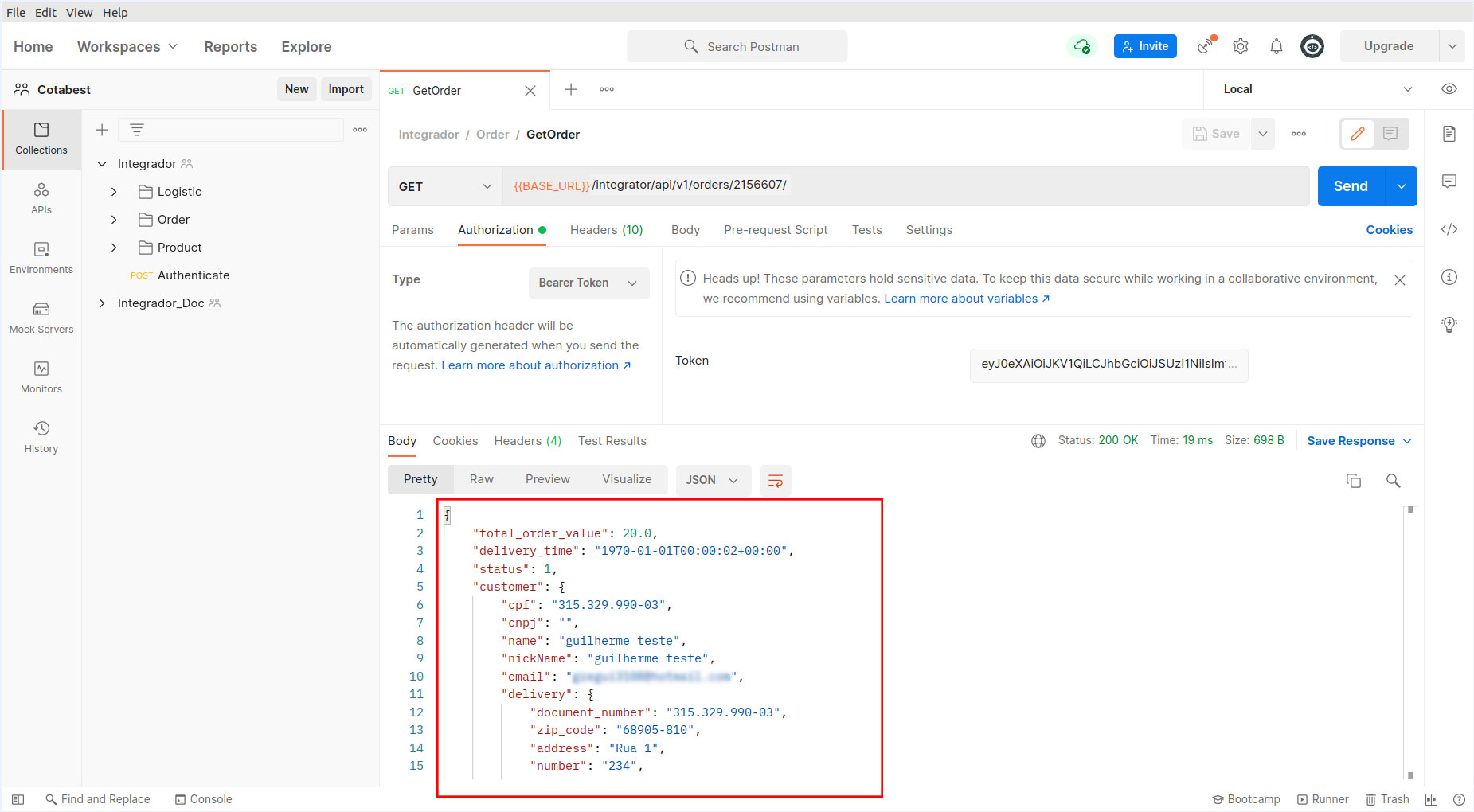Collapse the Integrador collection
Image resolution: width=1474 pixels, height=812 pixels.
(x=102, y=164)
